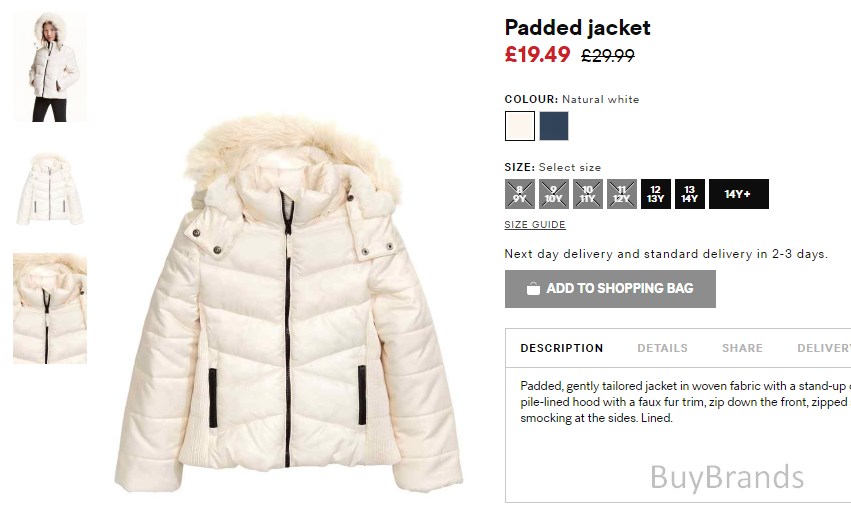Open the close-up hood detail thumbnail
The width and height of the screenshot is (851, 517).
[50, 308]
